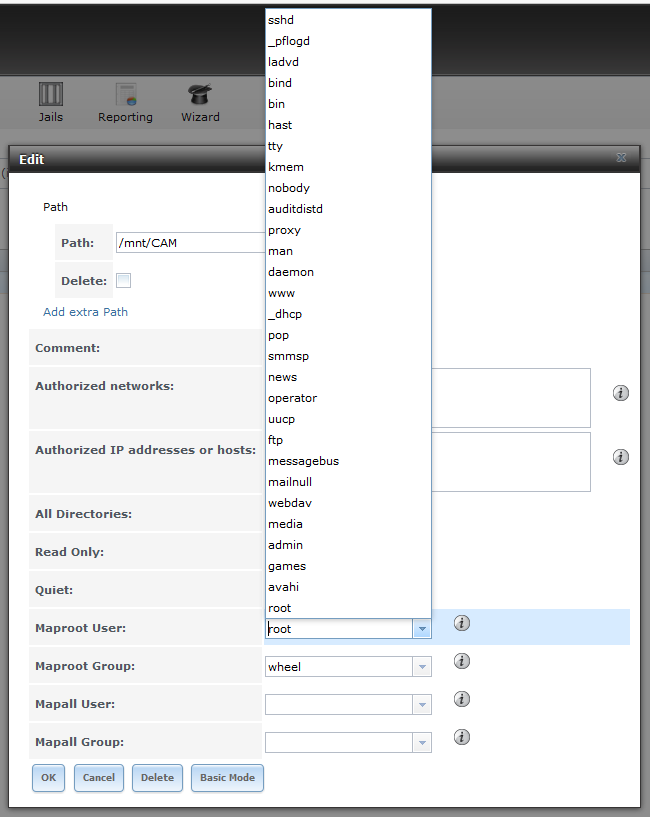Select proxy in the dropdown list

[348, 230]
